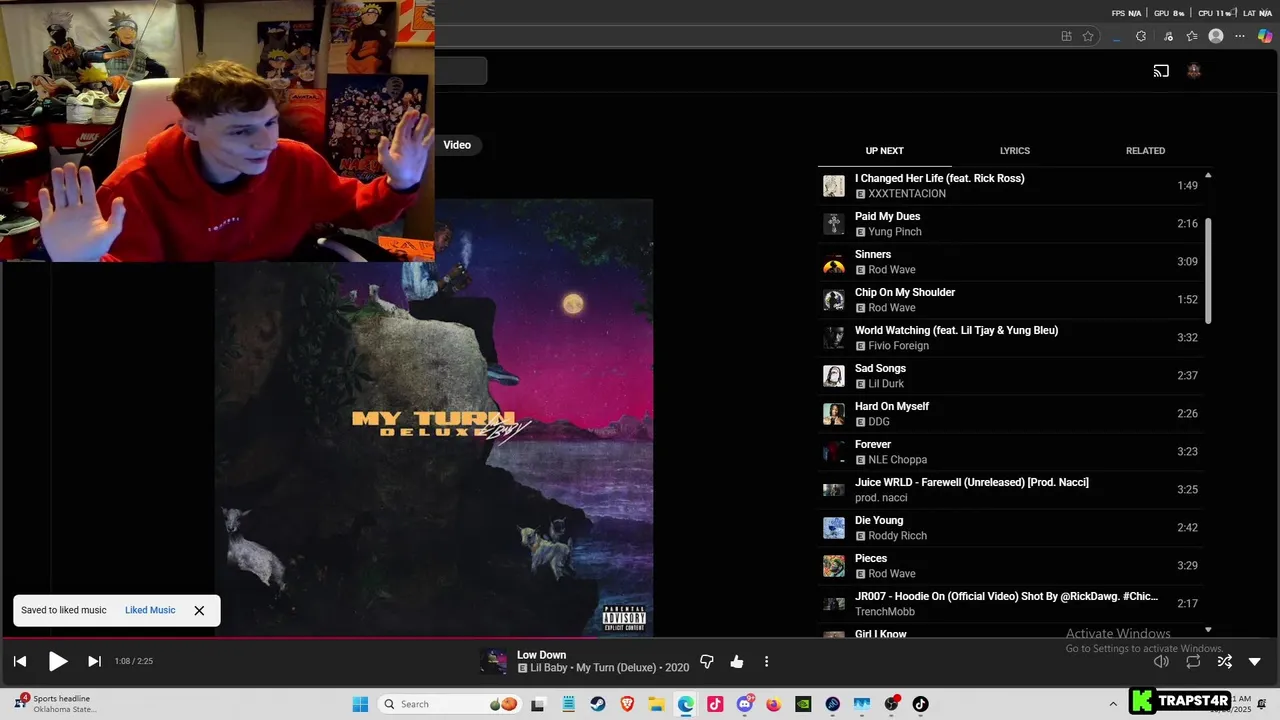Add page to favorites star icon

(x=1088, y=36)
